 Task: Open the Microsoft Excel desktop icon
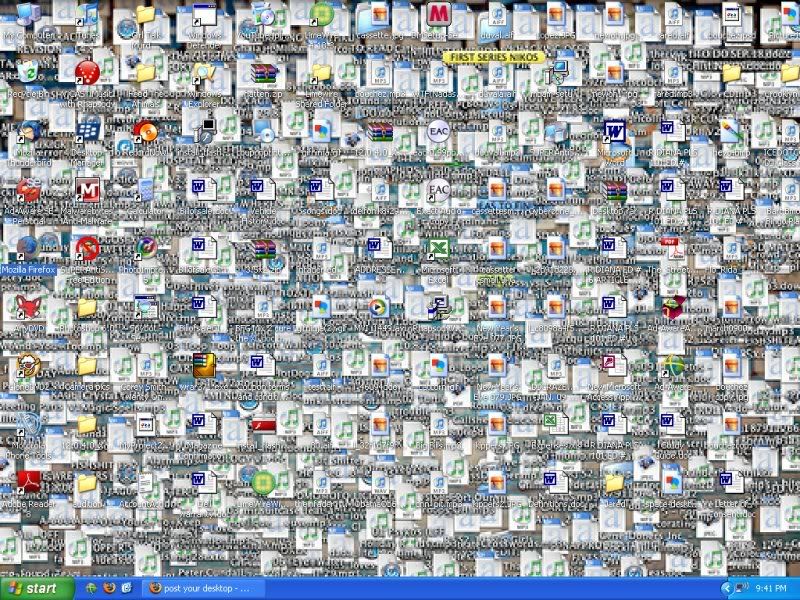pyautogui.click(x=437, y=248)
